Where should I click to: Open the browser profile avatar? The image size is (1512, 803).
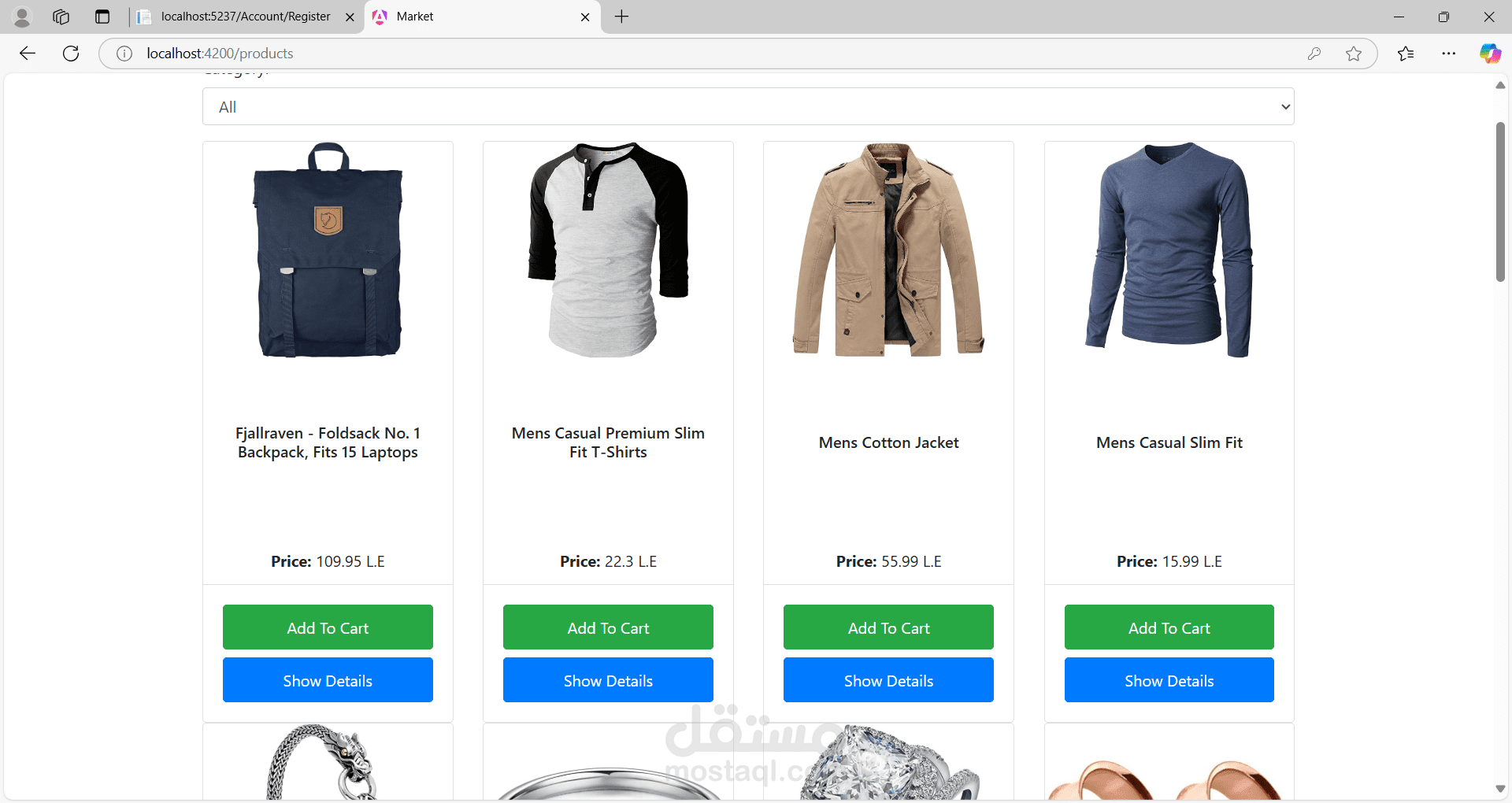coord(22,17)
